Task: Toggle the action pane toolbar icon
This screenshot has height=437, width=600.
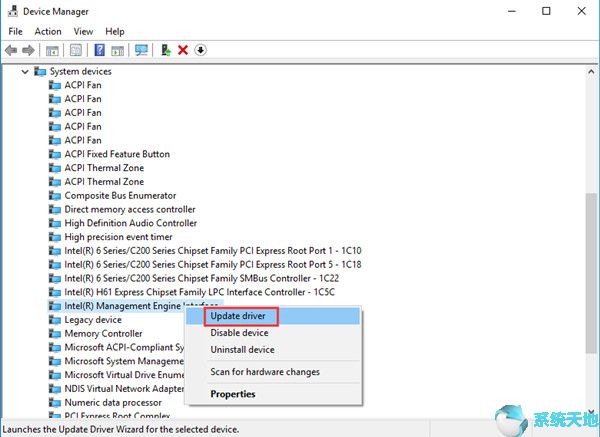Action: coord(117,50)
